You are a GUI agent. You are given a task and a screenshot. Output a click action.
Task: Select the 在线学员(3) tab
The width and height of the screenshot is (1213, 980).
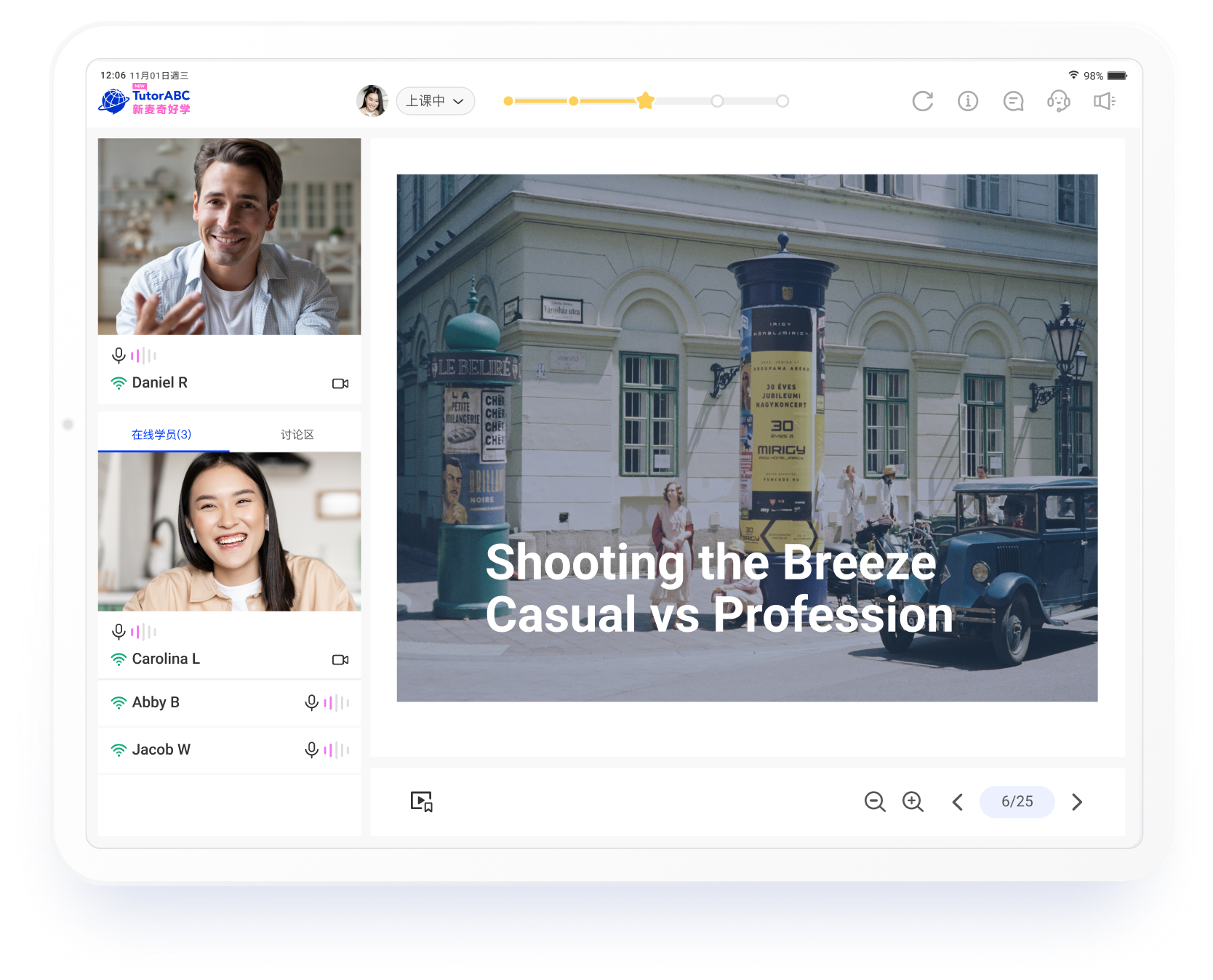coord(161,435)
